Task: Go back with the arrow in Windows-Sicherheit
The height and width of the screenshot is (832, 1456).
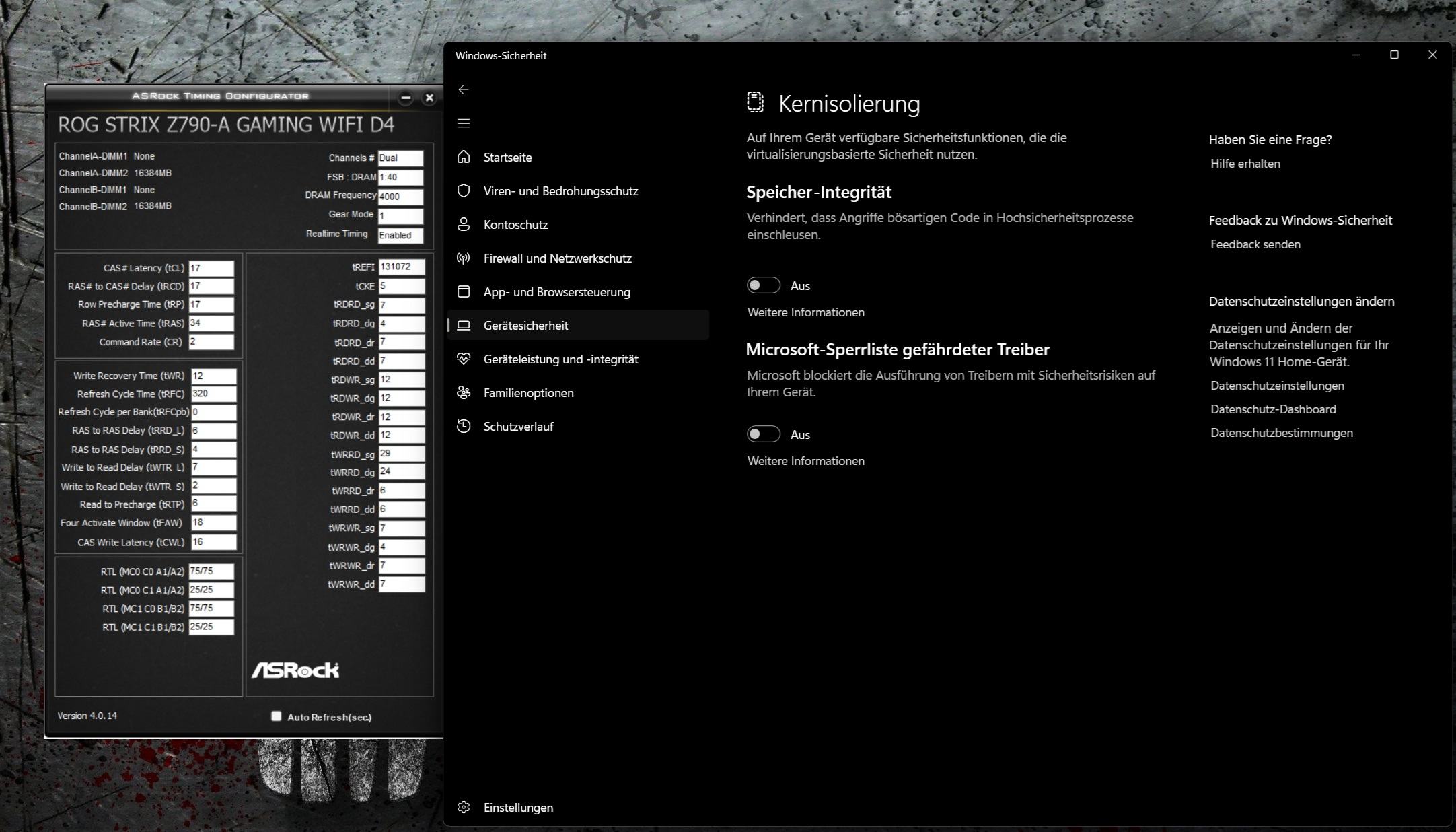Action: (x=463, y=90)
